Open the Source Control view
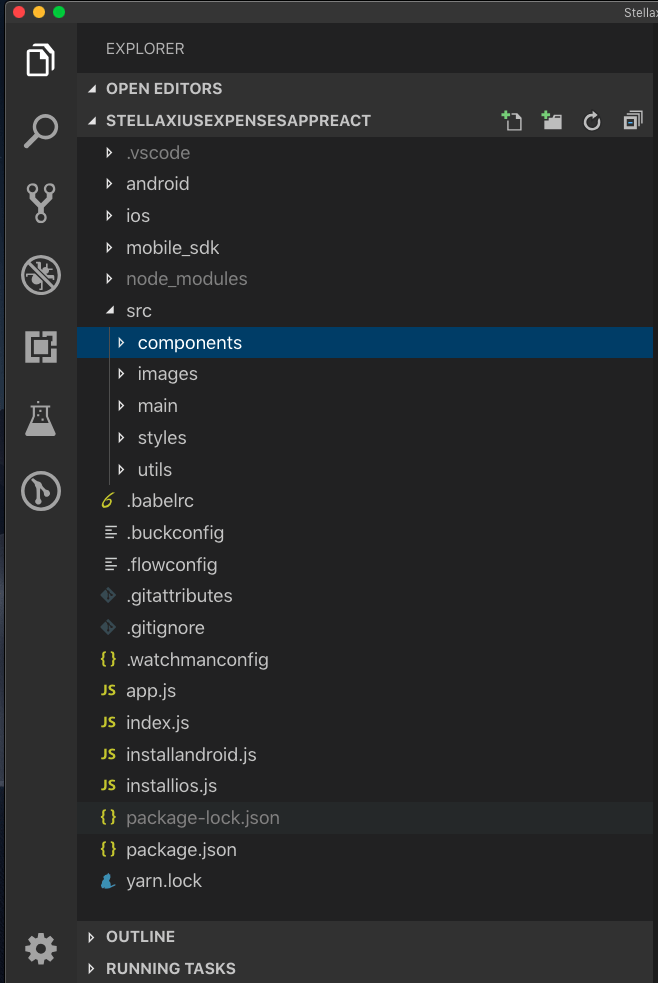 [41, 203]
